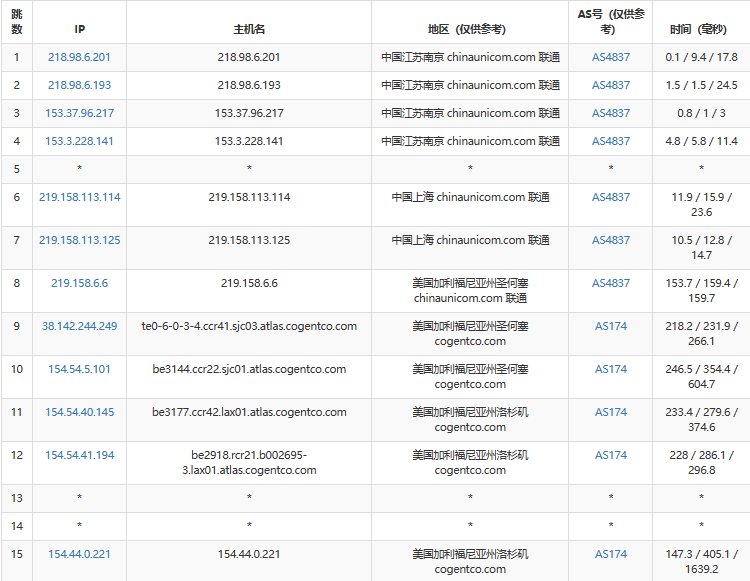Select the 154.54.40.145 IP link

(x=79, y=412)
